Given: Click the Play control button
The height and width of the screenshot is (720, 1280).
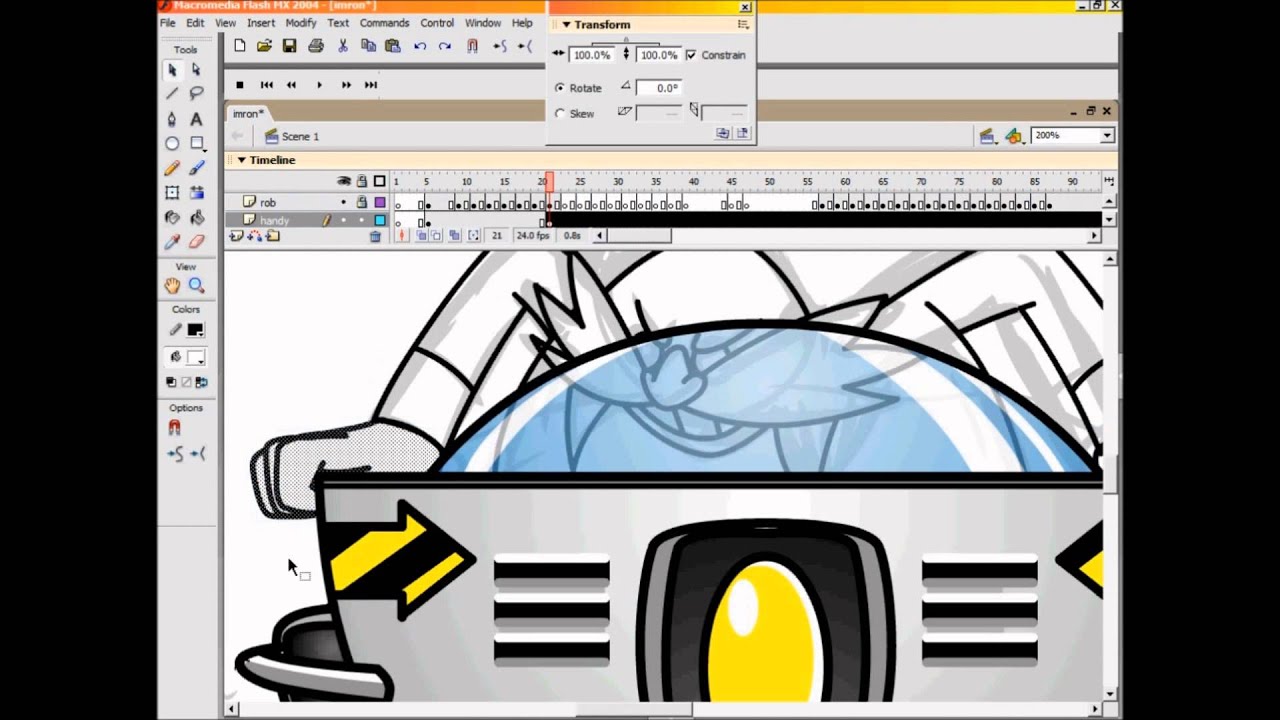Looking at the screenshot, I should (319, 85).
